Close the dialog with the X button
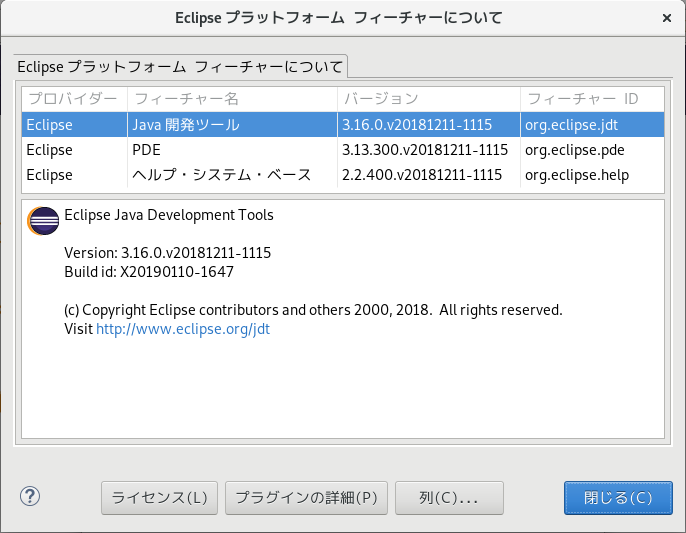 point(667,18)
